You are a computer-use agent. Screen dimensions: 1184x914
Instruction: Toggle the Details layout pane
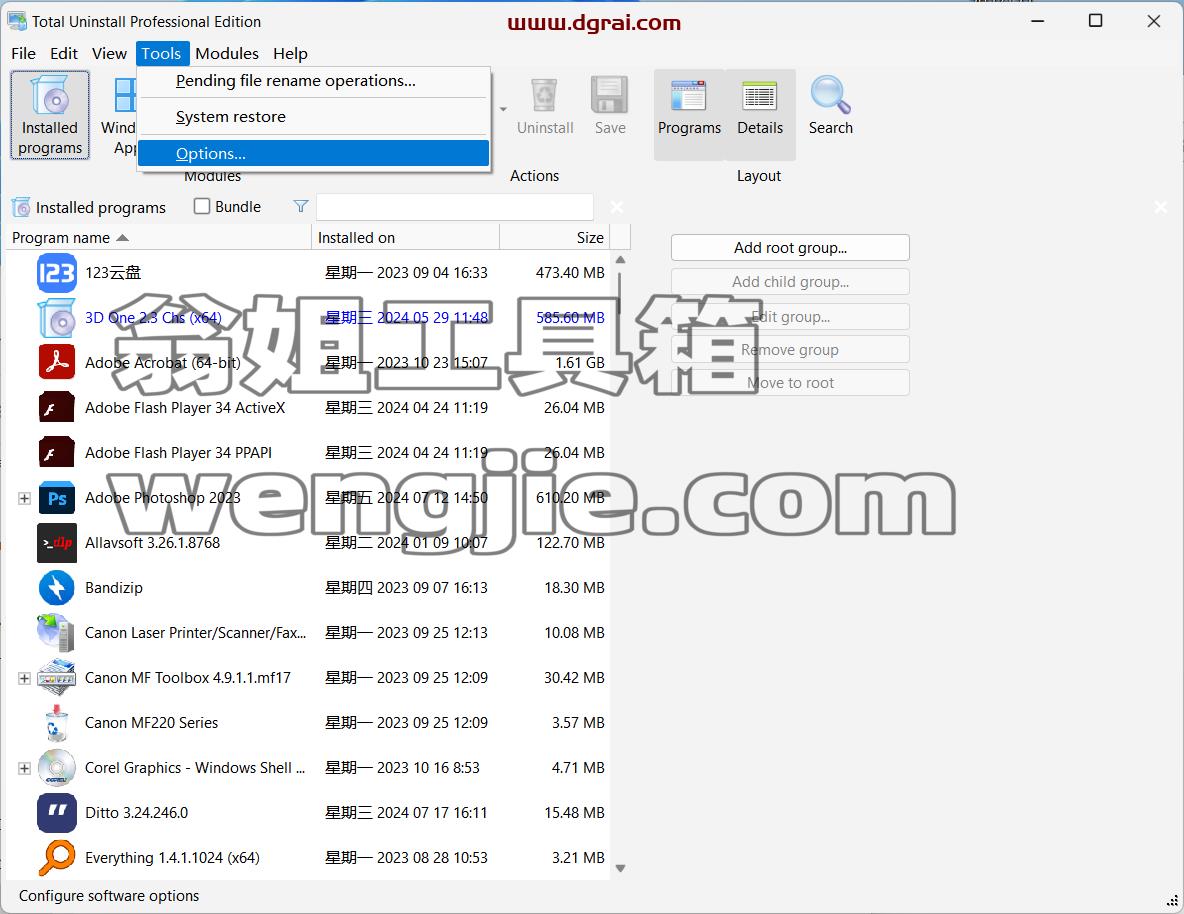760,115
